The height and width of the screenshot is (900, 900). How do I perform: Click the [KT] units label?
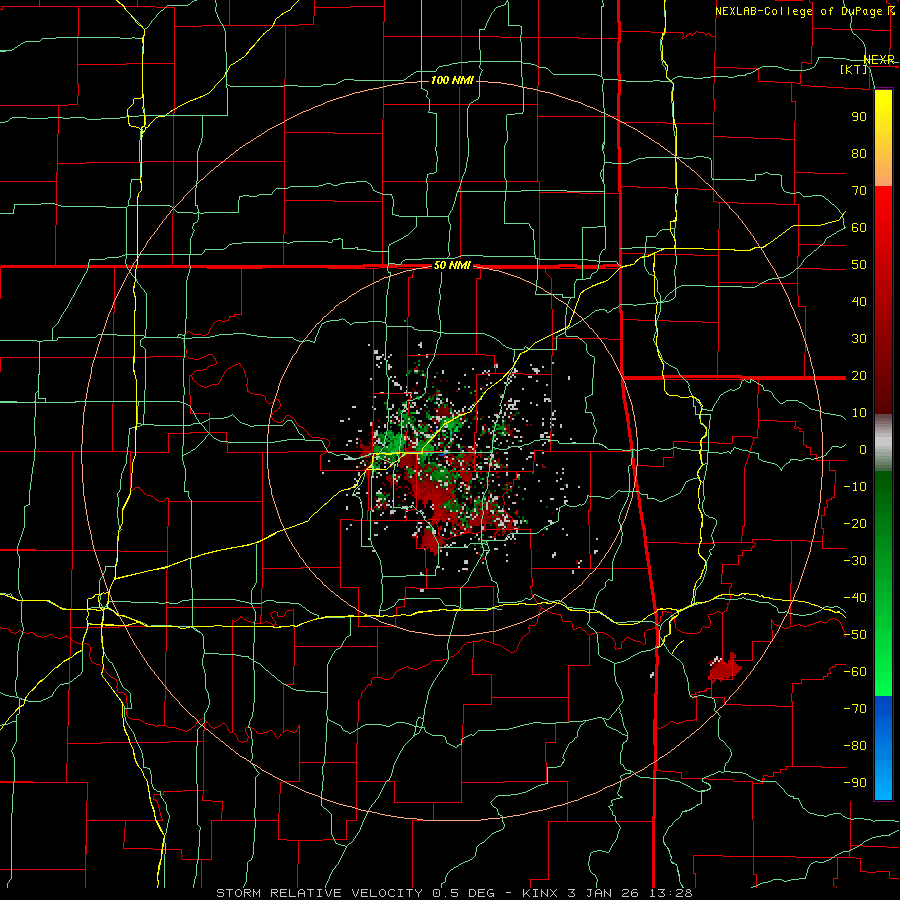(854, 69)
